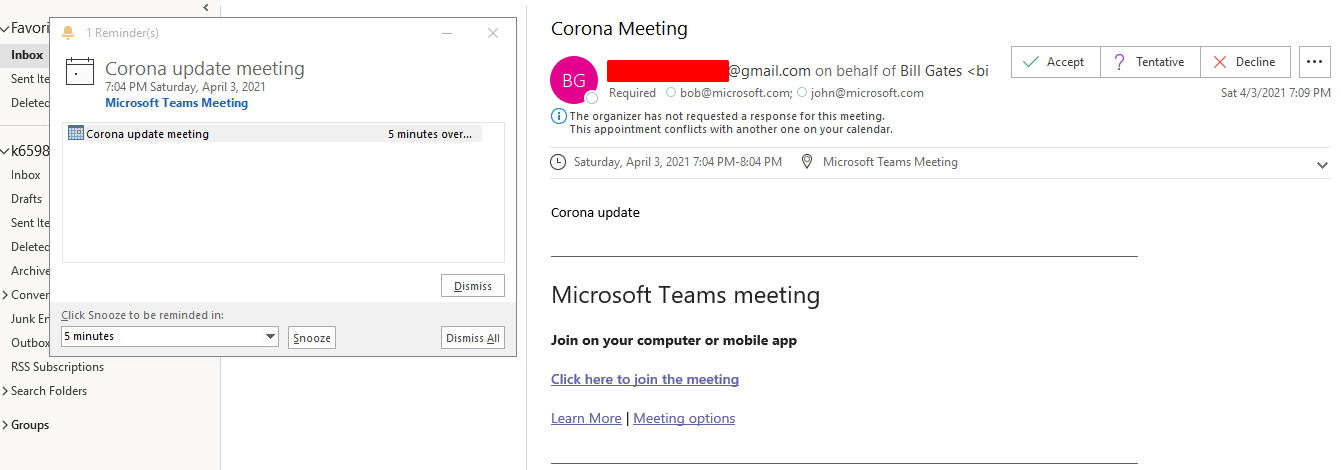Accept the Corona Meeting invitation
Image resolution: width=1341 pixels, height=470 pixels.
[1055, 62]
